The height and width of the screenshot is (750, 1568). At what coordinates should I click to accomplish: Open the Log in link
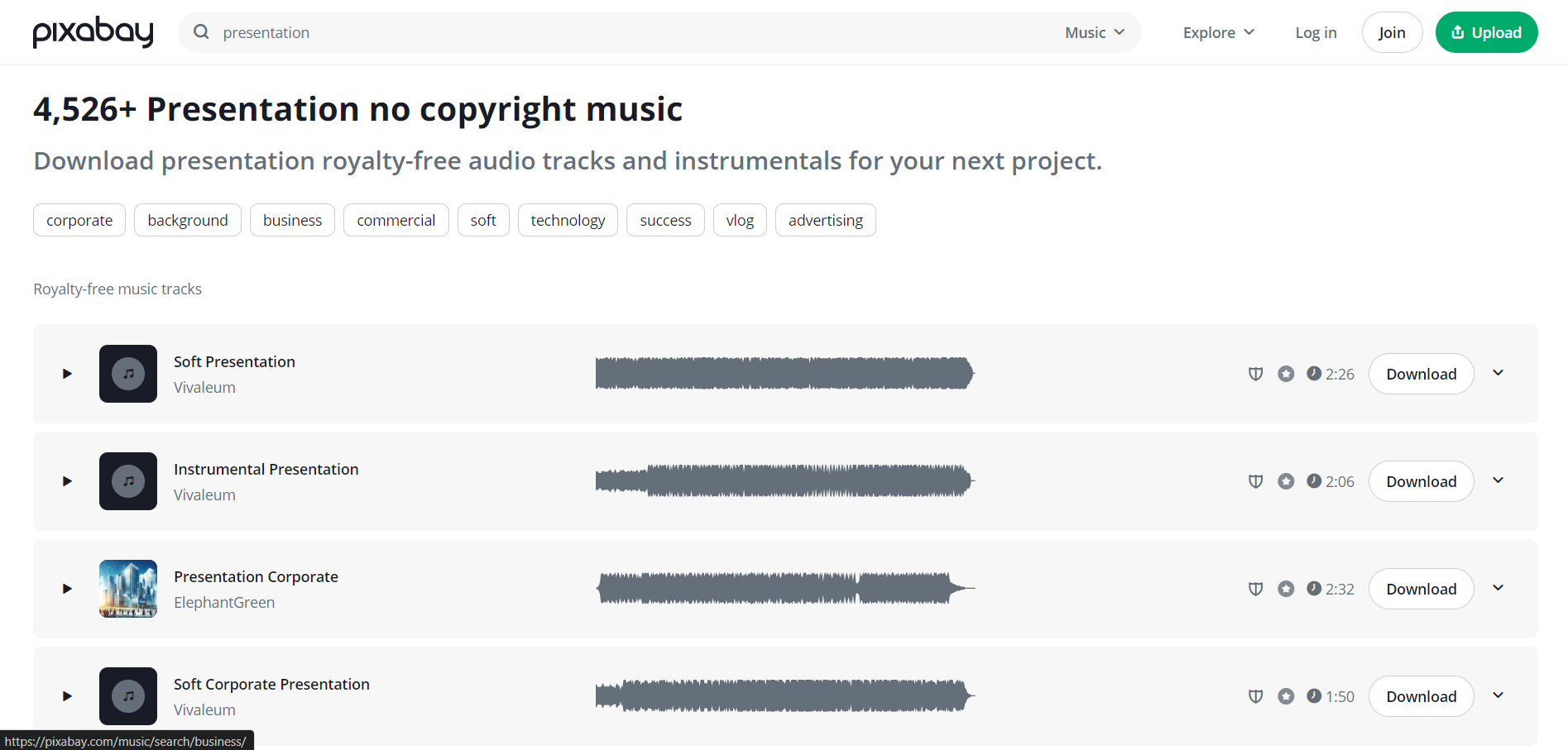tap(1316, 32)
